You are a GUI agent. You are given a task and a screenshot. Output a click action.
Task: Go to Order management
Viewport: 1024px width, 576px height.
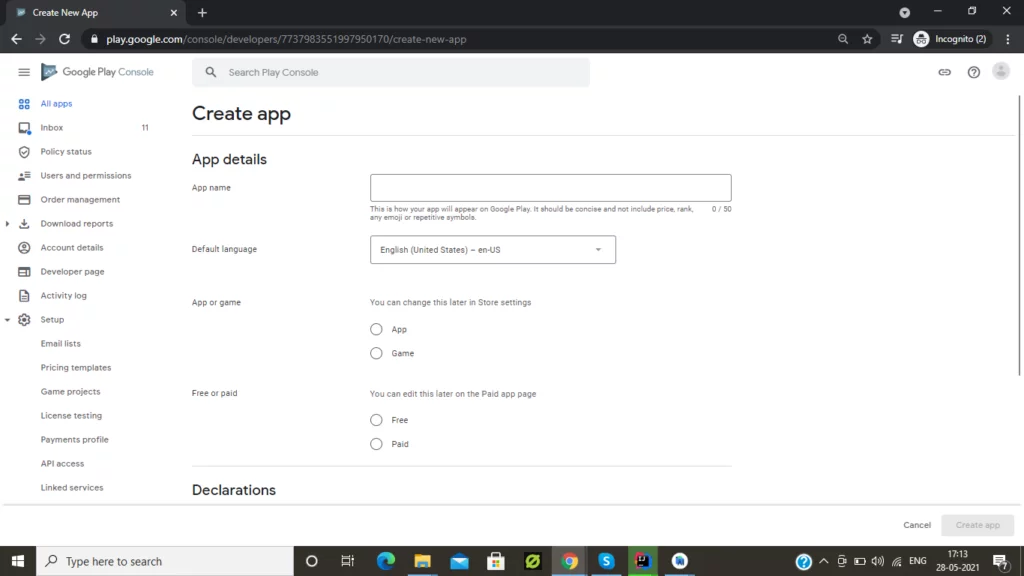point(78,199)
